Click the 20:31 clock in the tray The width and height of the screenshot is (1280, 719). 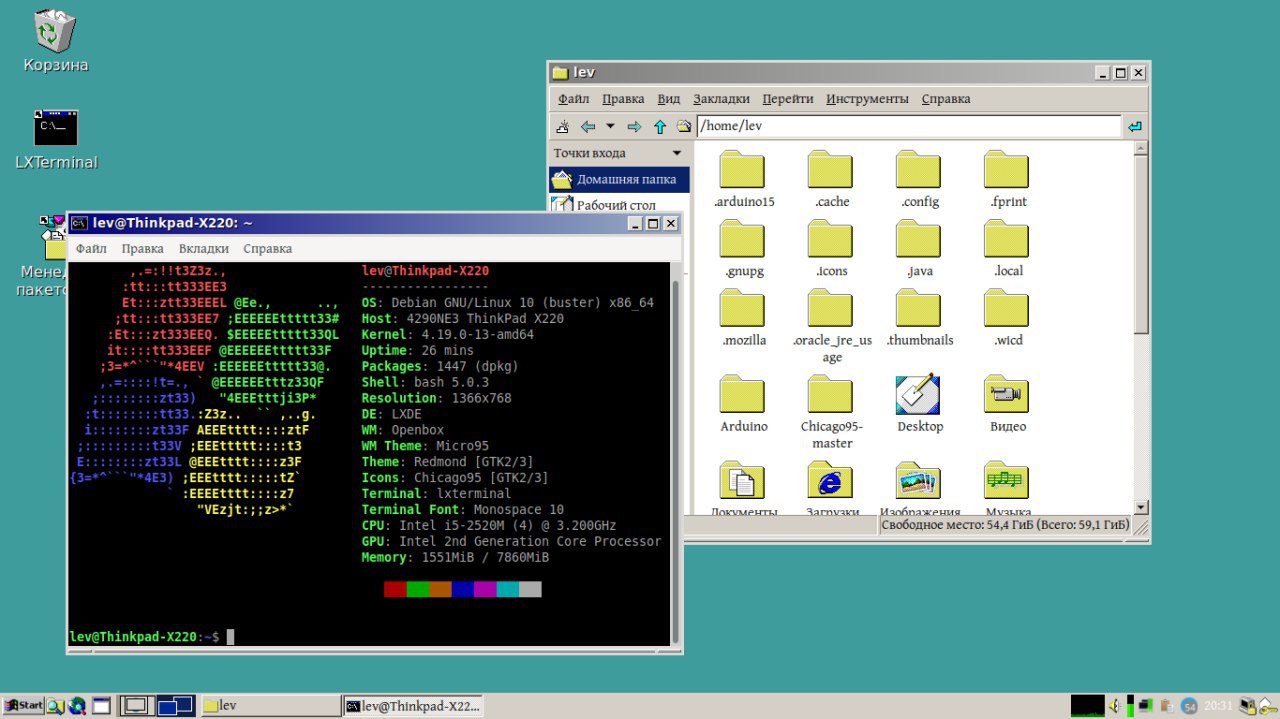(x=1218, y=706)
